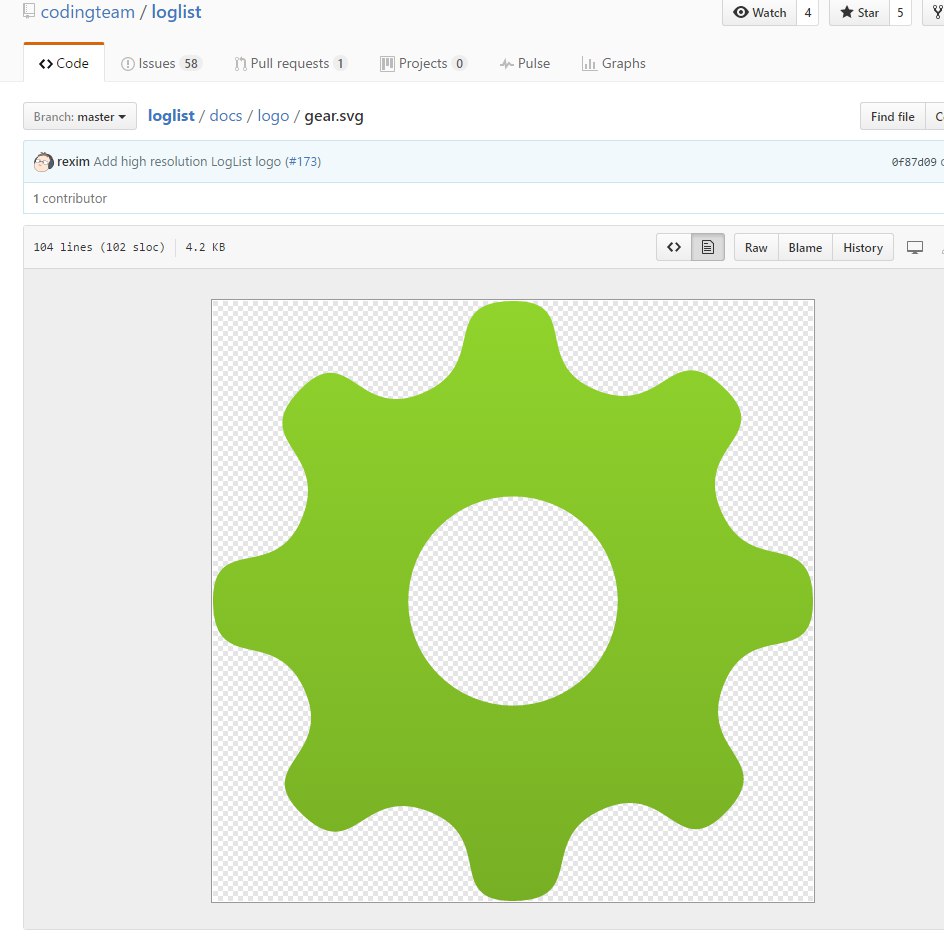944x943 pixels.
Task: Select the Code tab
Action: pyautogui.click(x=64, y=63)
